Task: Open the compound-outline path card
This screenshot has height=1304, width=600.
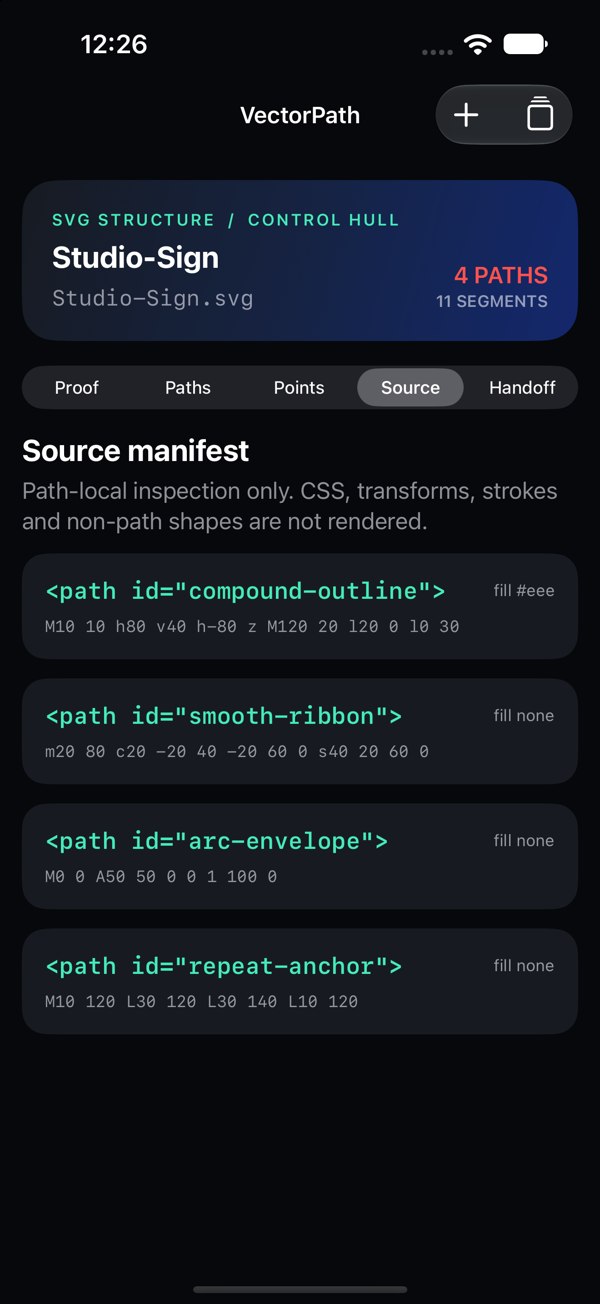Action: (300, 606)
